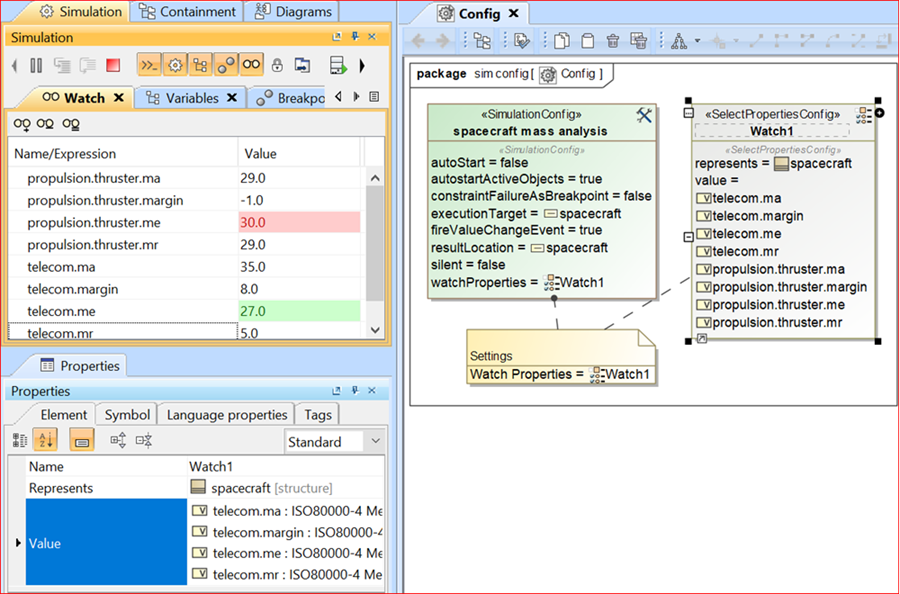Stop simulation with the red square button
Screen dimensions: 900x594
[113, 66]
